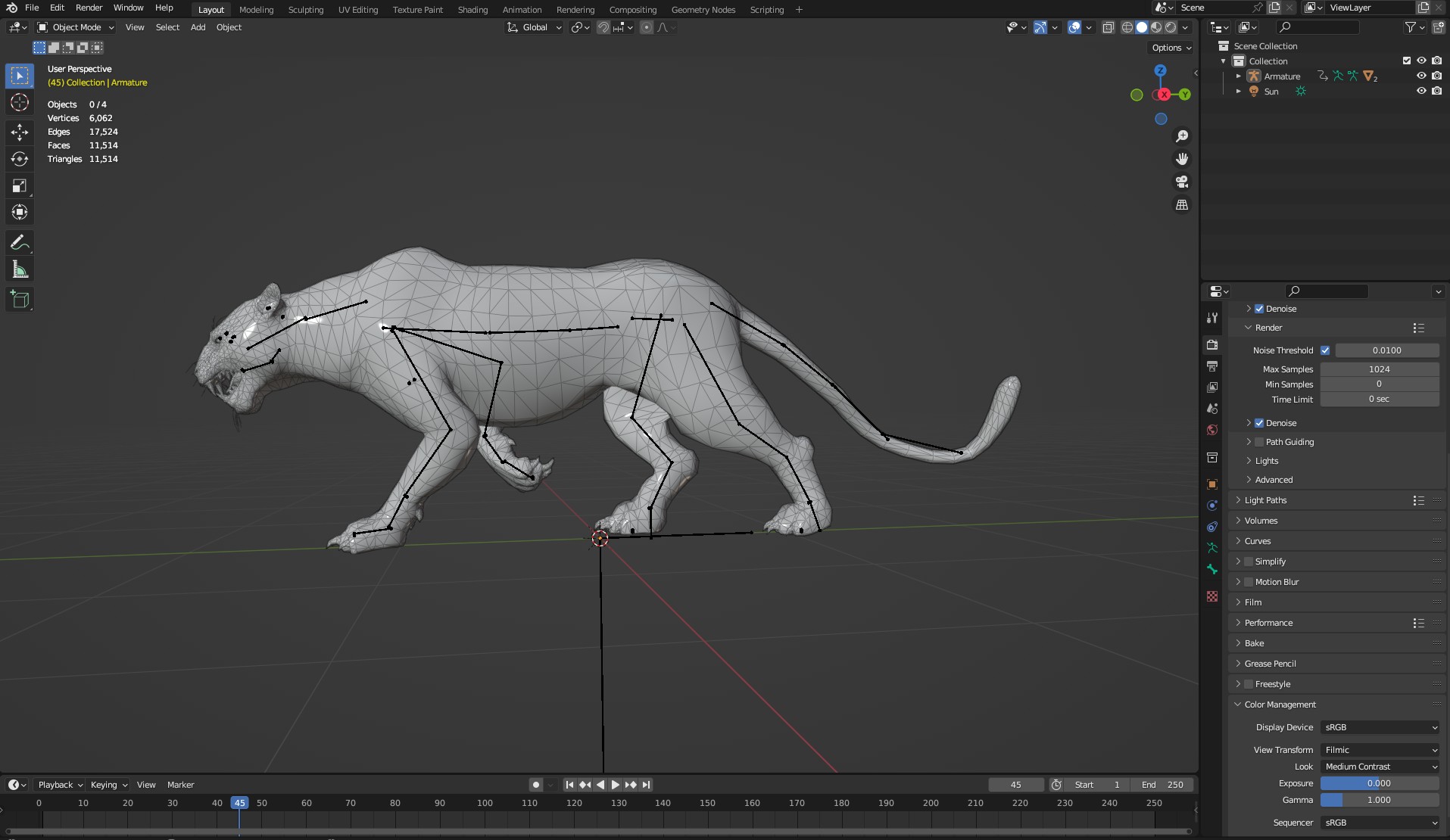Activate the Measure tool

(19, 269)
